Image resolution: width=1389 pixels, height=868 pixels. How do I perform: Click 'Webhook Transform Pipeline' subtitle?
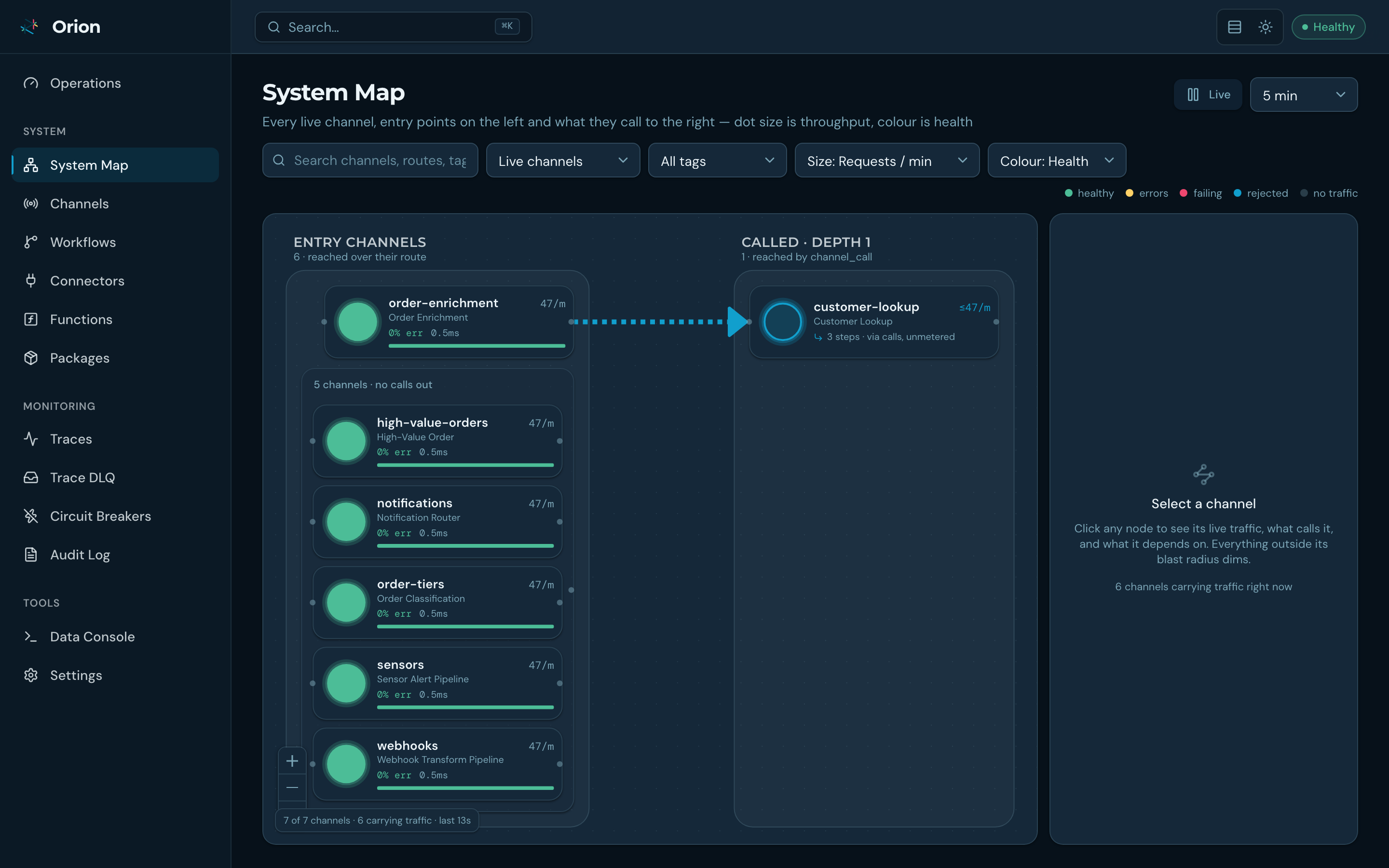[x=440, y=759]
